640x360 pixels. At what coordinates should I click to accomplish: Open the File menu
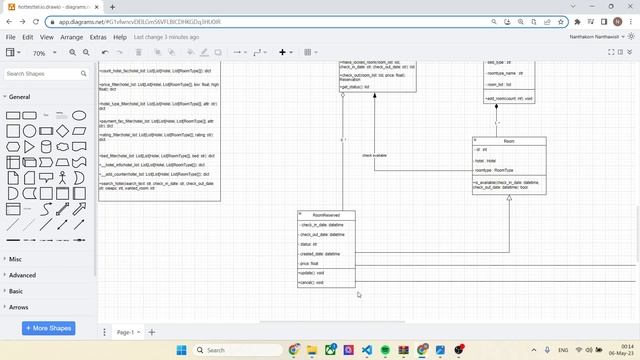click(x=11, y=37)
